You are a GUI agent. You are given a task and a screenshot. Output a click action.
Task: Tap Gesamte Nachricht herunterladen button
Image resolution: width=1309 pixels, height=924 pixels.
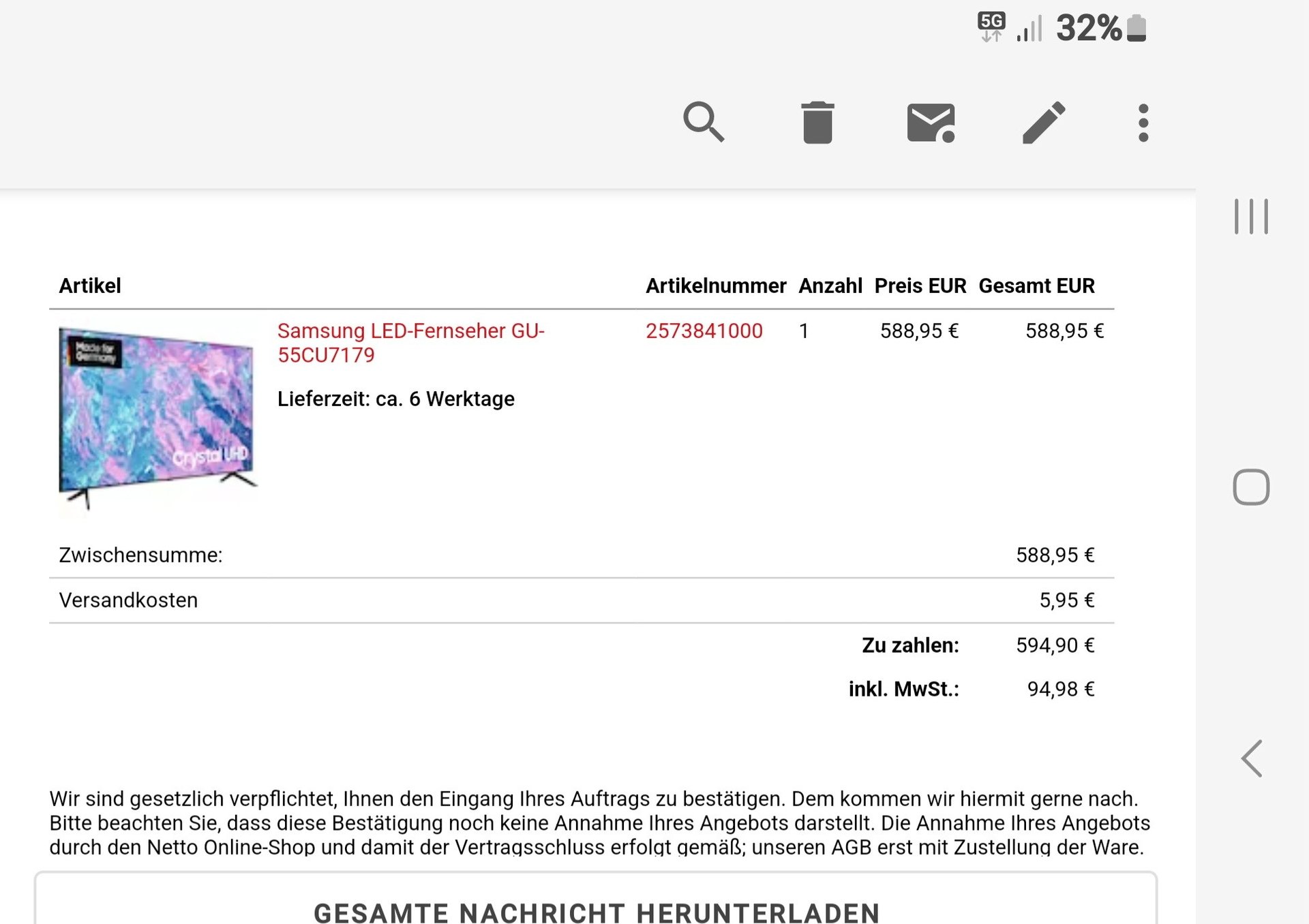click(596, 898)
